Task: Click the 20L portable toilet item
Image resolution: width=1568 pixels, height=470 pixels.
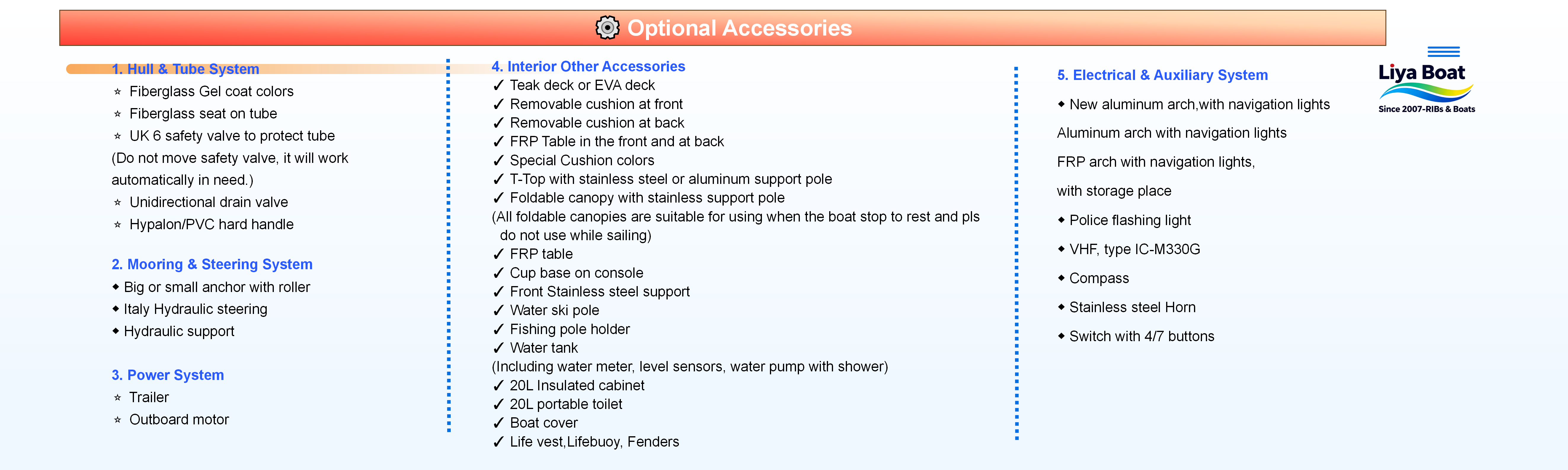Action: [565, 404]
